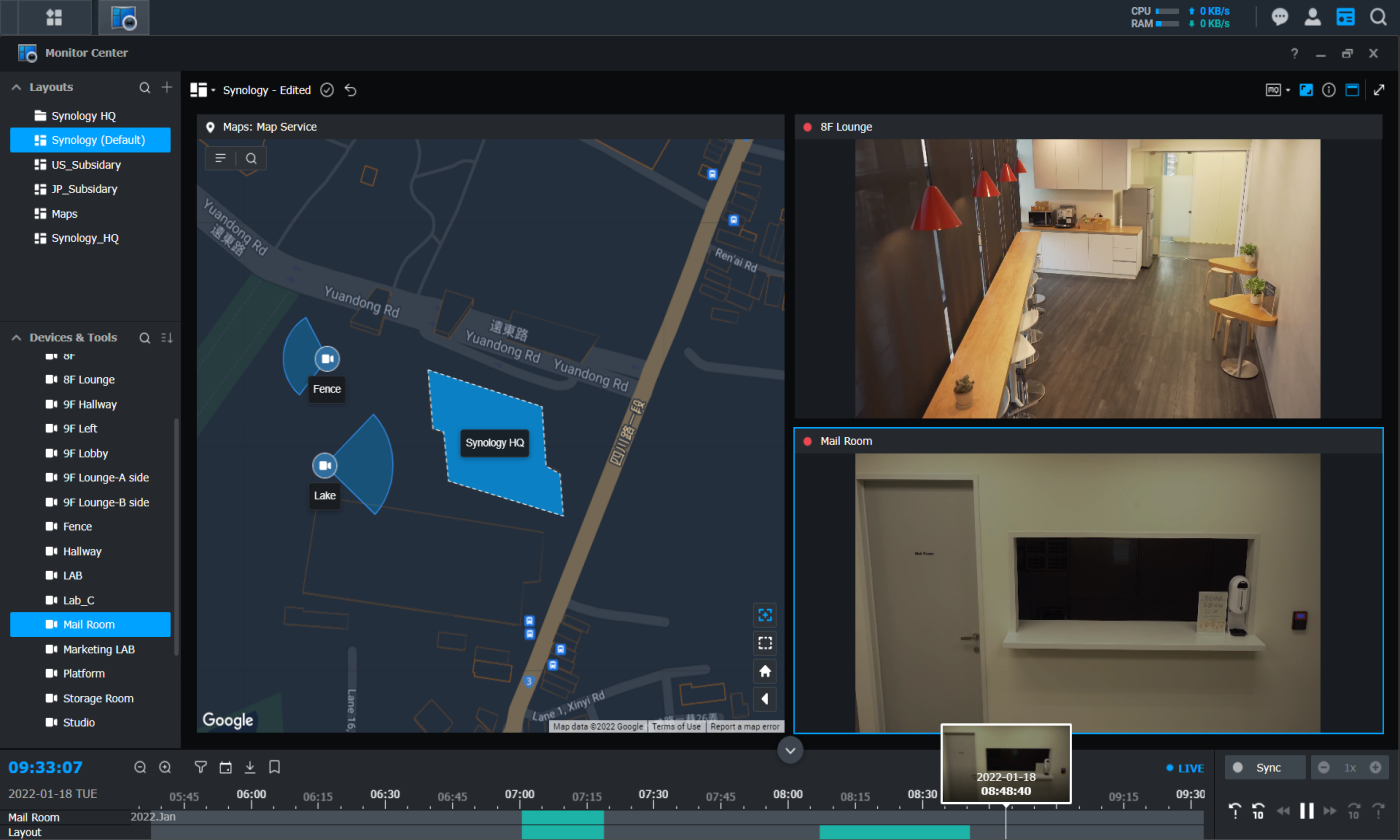Zoom out the timeline with the minus magnifier
This screenshot has height=840, width=1400.
point(140,767)
